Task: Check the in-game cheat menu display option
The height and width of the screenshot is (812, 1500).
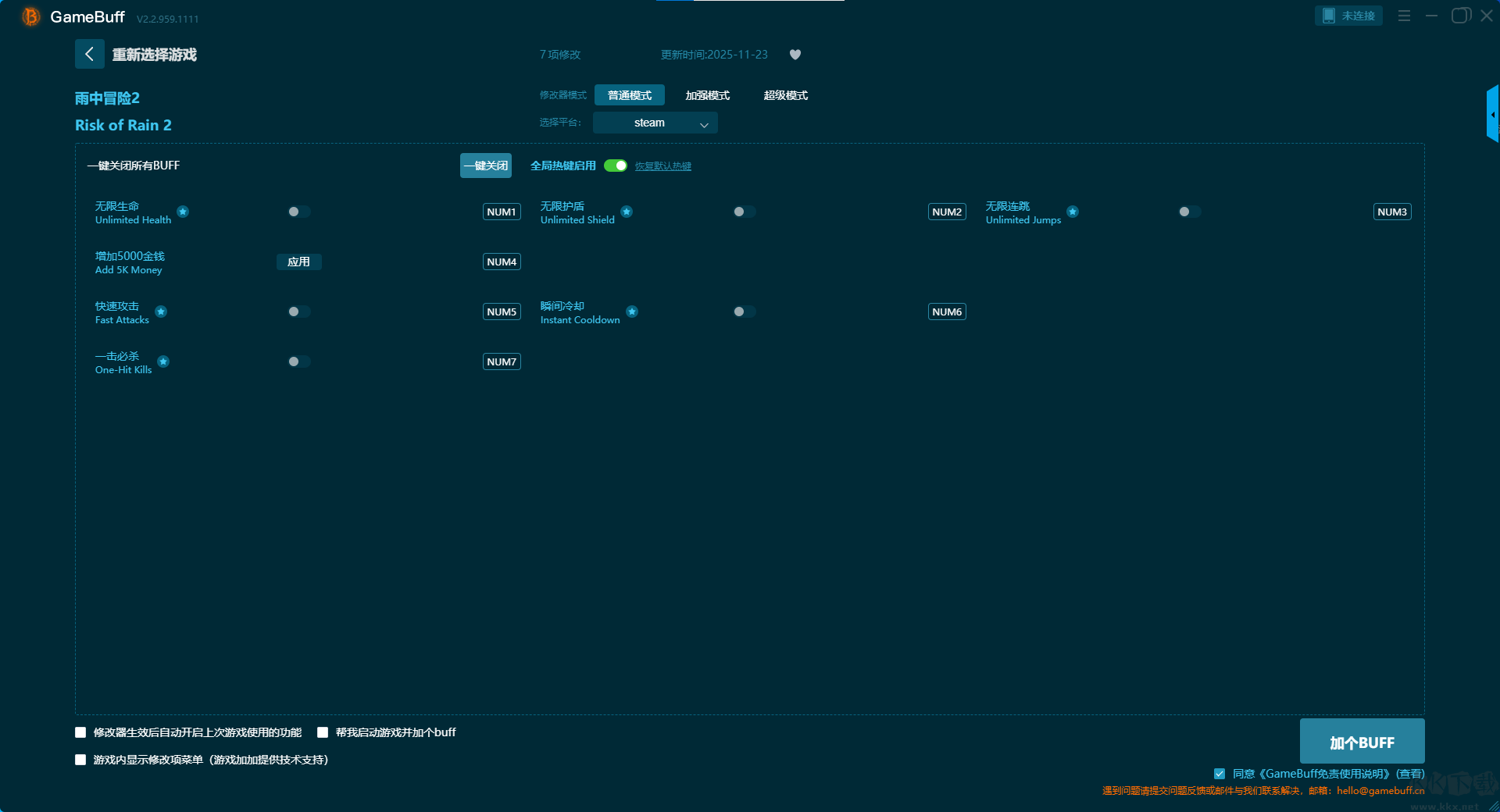Action: (x=80, y=760)
